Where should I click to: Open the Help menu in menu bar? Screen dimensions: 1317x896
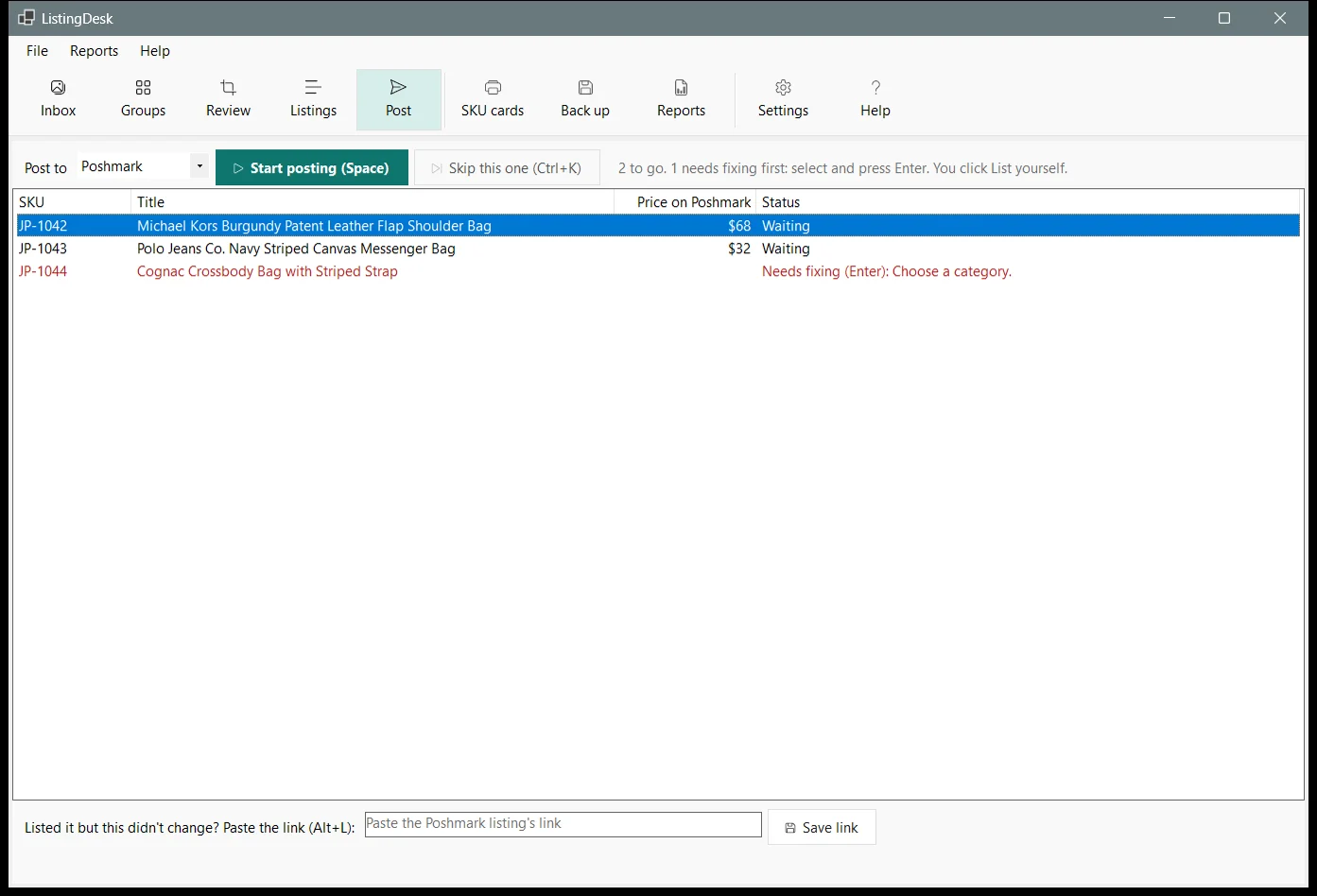click(155, 51)
